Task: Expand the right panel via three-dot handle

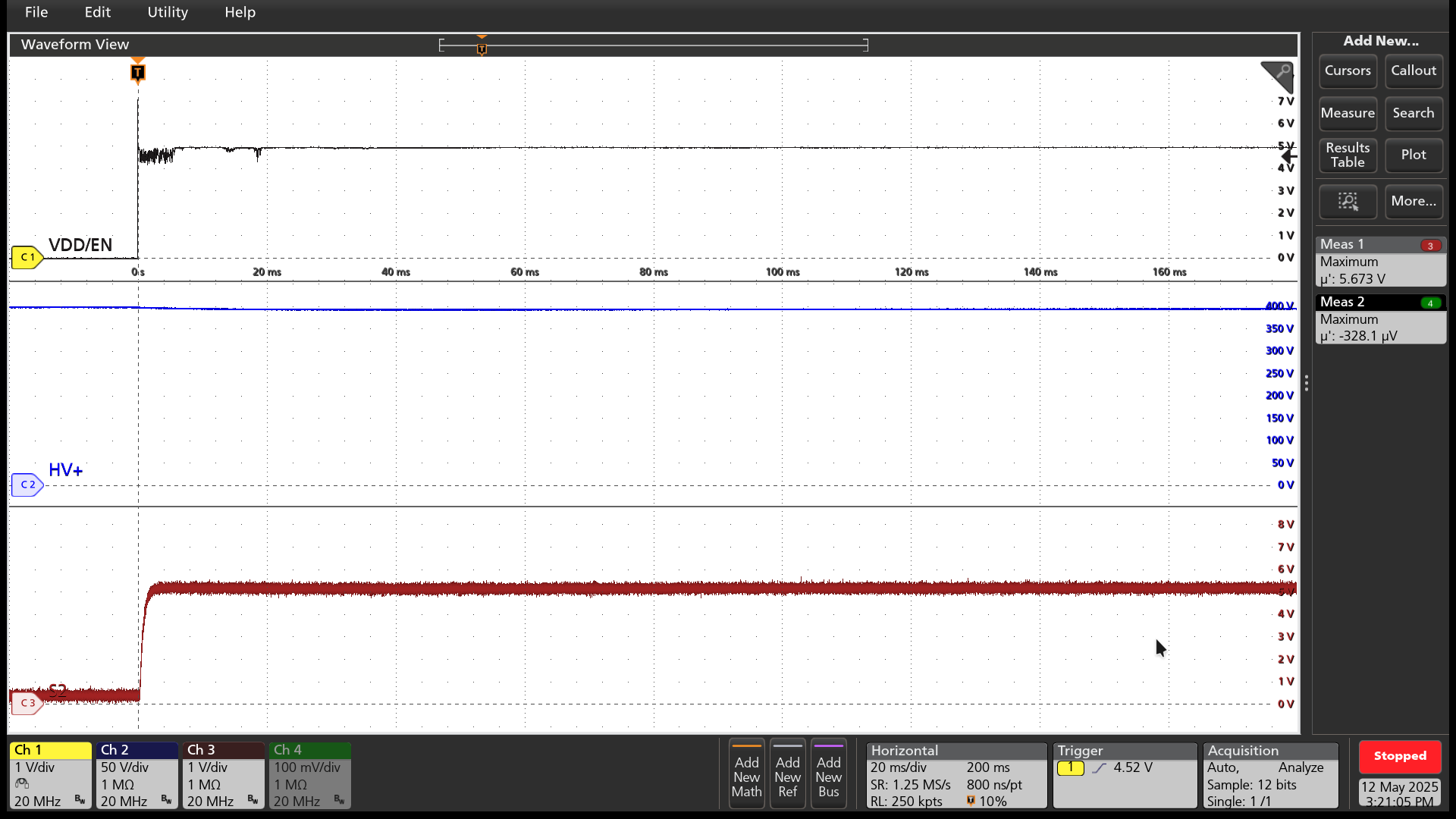Action: pos(1307,384)
